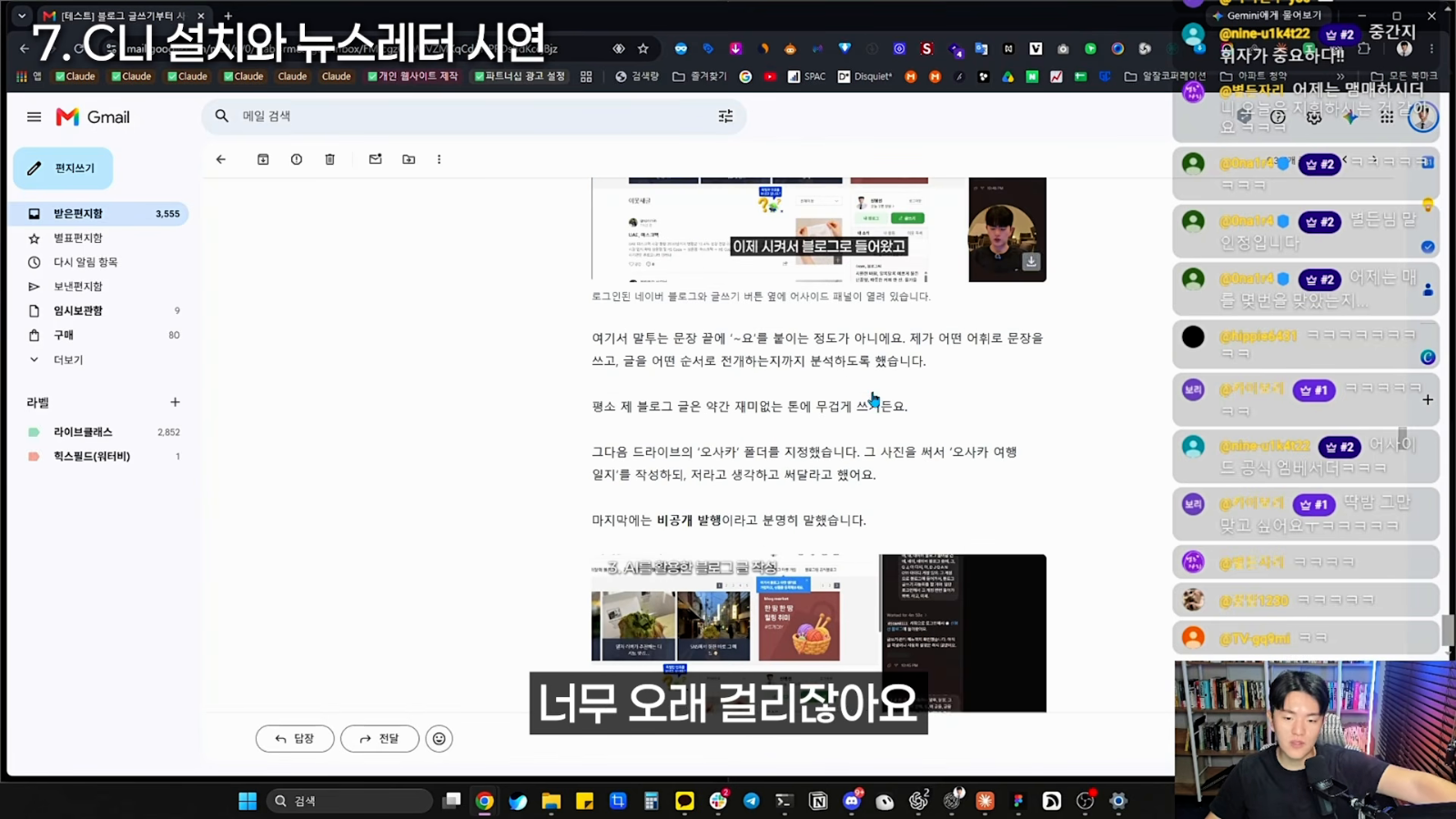Screen dimensions: 1456x819
Task: Open File Explorer from the taskbar
Action: pos(551,801)
